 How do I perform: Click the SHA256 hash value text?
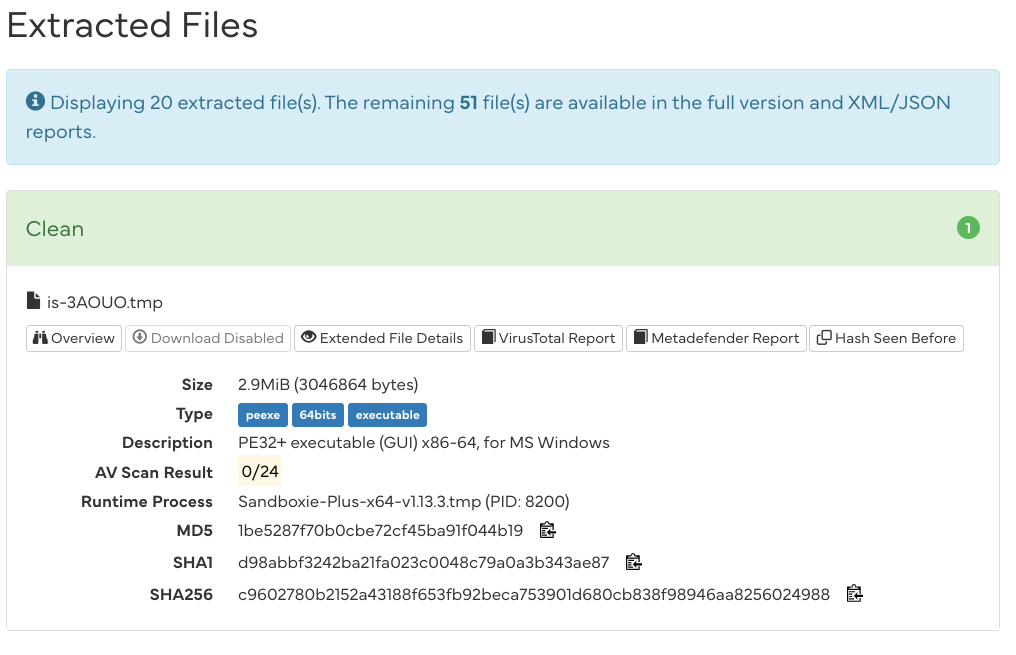click(534, 594)
